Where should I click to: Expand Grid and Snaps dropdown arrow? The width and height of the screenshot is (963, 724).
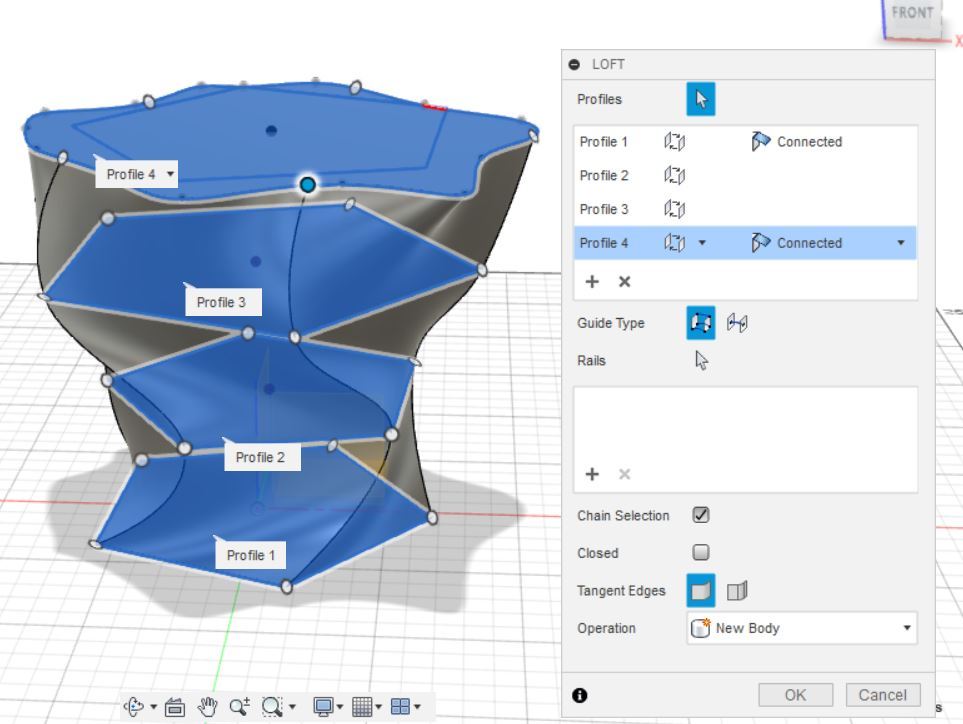click(378, 706)
